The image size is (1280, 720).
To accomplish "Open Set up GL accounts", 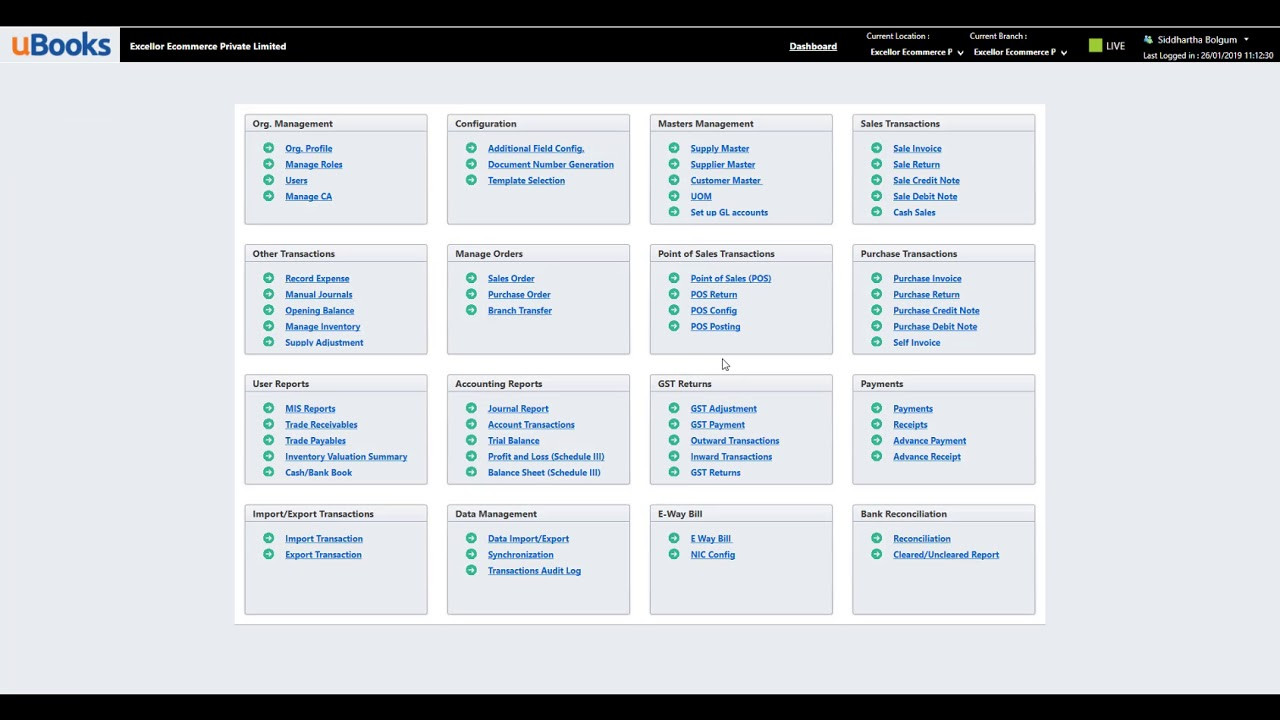I will 729,212.
